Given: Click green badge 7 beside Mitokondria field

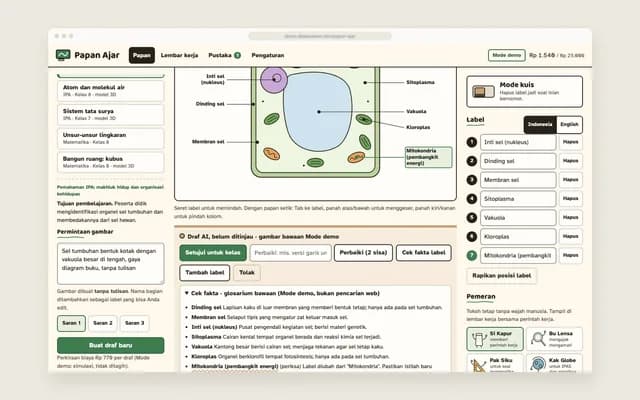Looking at the screenshot, I should point(471,255).
